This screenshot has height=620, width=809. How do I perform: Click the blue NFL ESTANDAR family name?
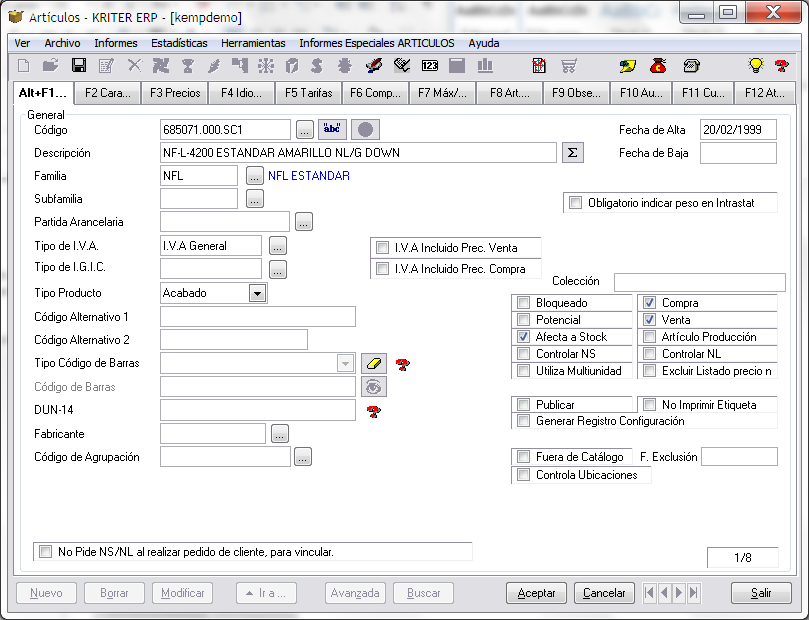[x=309, y=176]
